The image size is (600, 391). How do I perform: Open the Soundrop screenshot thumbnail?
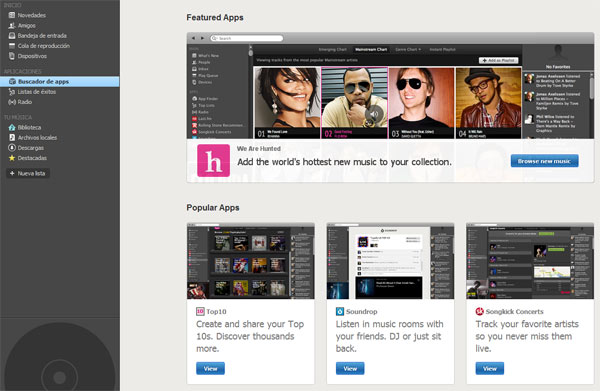tap(390, 261)
